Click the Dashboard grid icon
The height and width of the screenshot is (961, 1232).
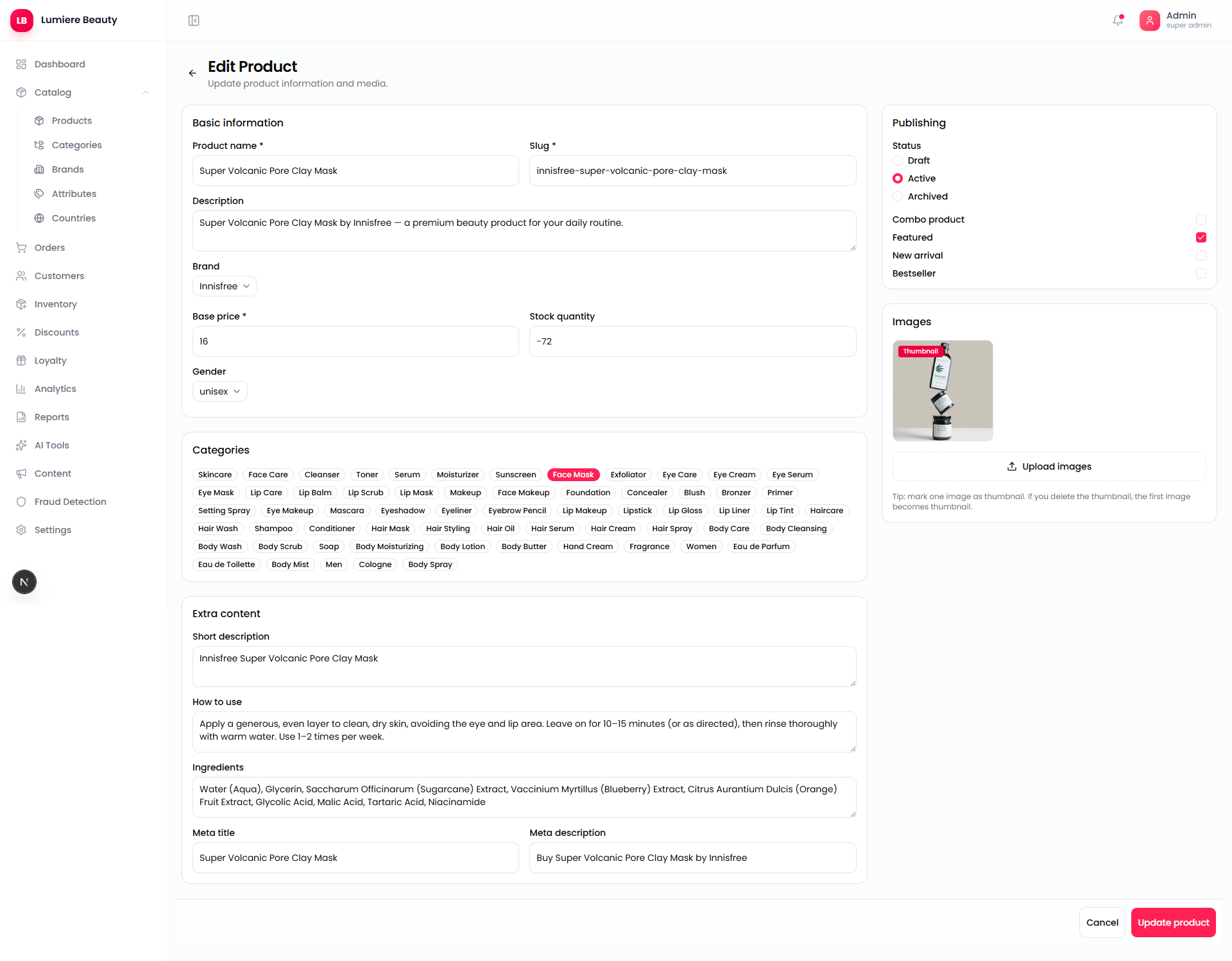click(21, 64)
